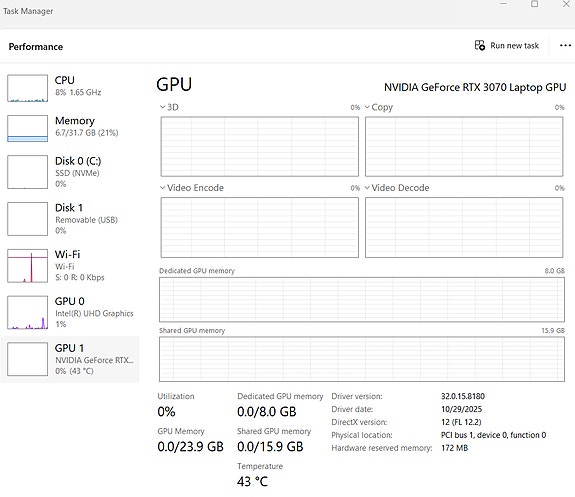Screen dimensions: 575x497
Task: Click the 0% Utilization value
Action: tap(166, 412)
